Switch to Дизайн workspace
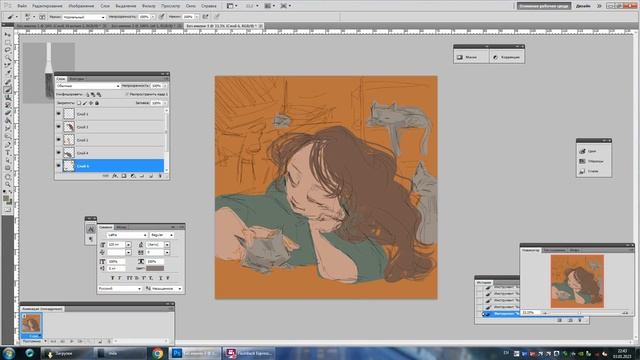640x360 pixels. tap(583, 6)
